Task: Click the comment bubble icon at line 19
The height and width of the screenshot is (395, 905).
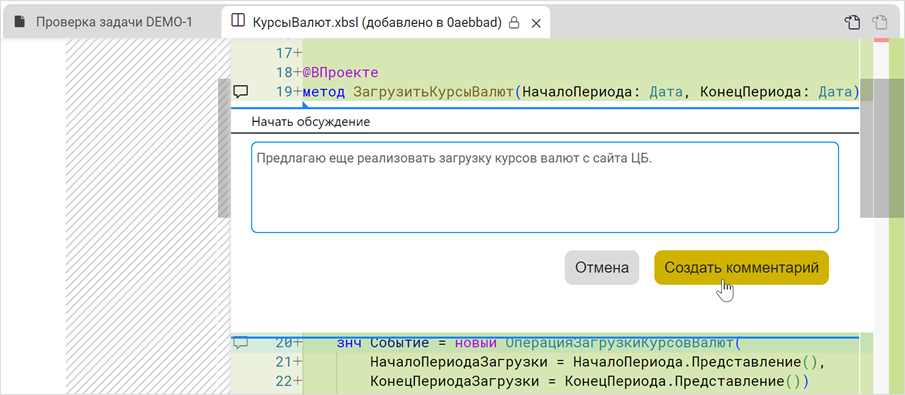Action: pos(240,91)
